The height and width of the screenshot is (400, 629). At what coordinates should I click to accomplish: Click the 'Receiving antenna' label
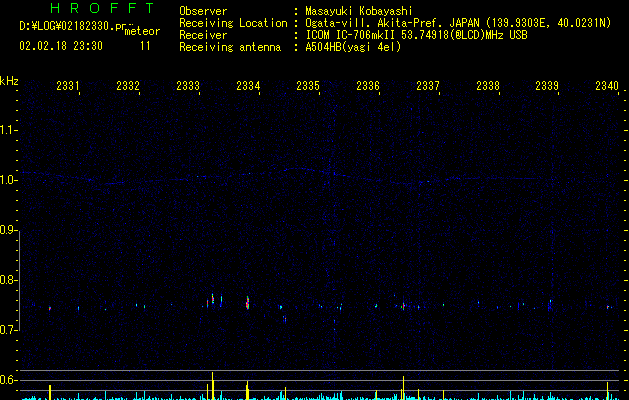click(230, 47)
